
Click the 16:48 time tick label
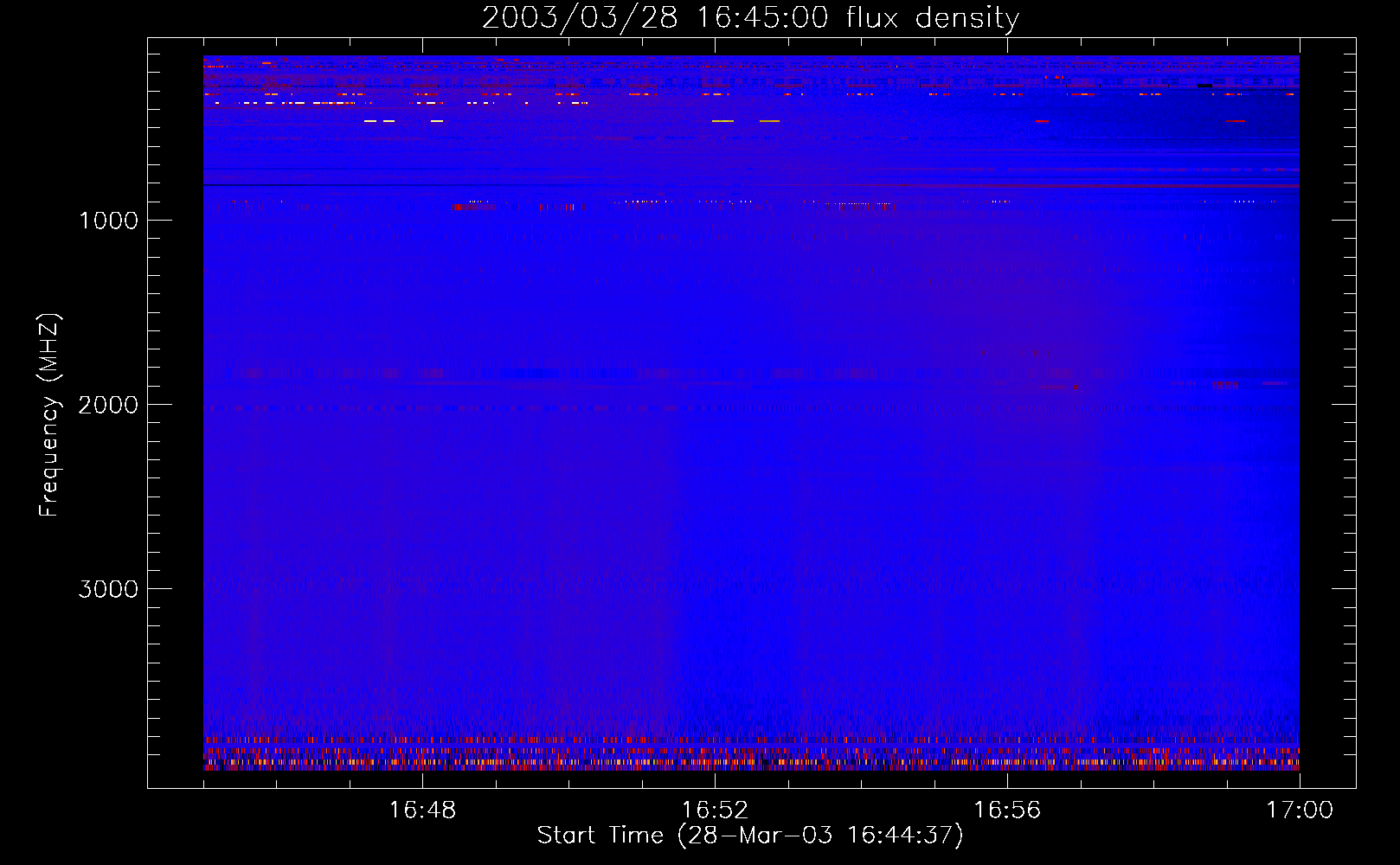coord(422,810)
